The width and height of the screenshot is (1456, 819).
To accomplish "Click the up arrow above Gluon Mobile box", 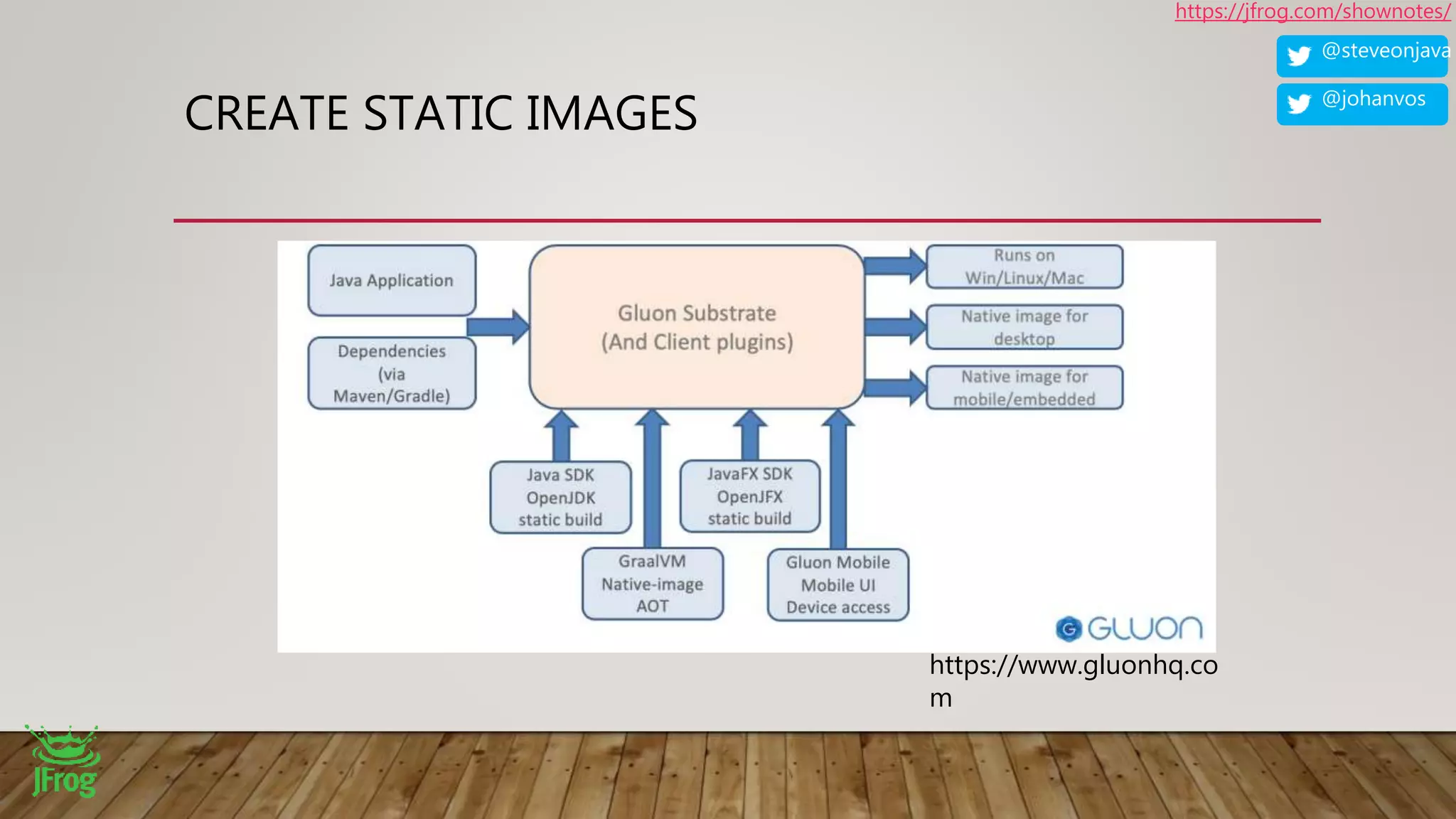I will tap(838, 479).
